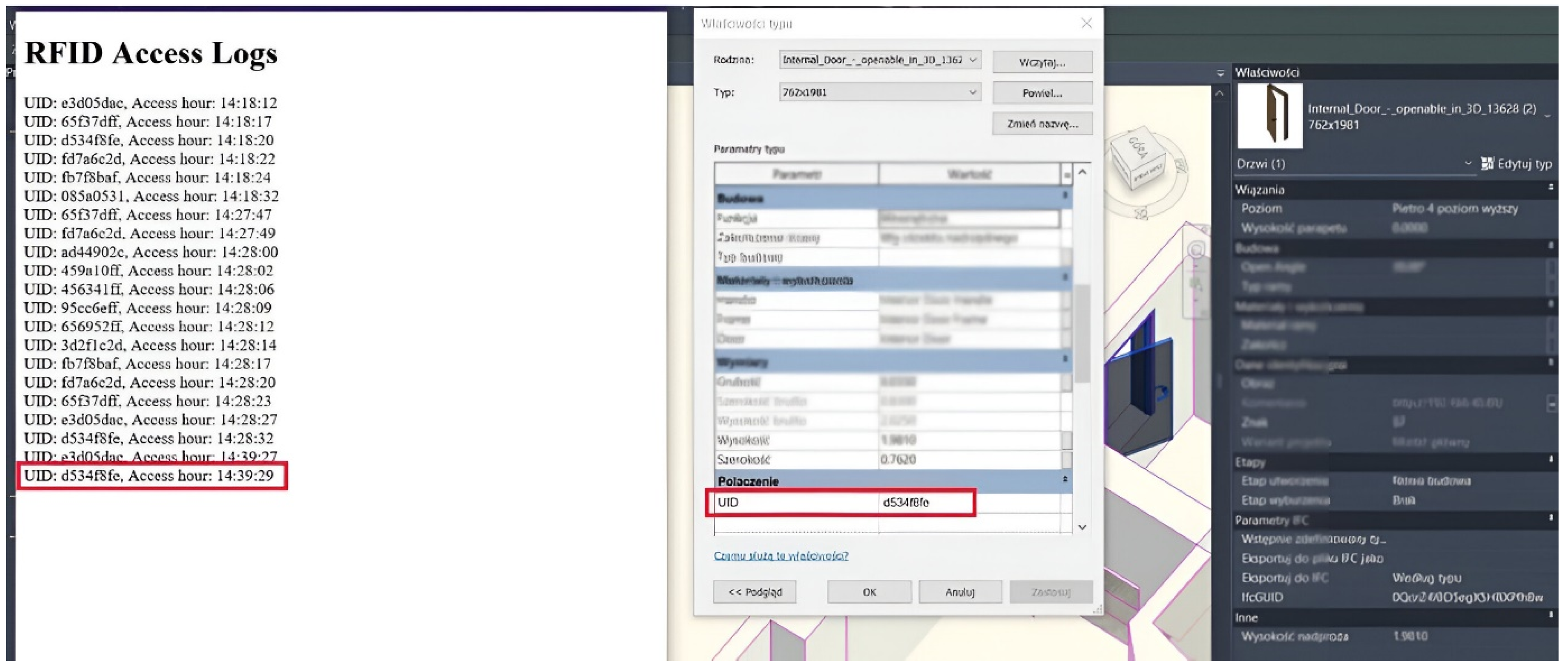
Task: Click the down arrow of parameters list scrollbar
Action: coord(1082,527)
